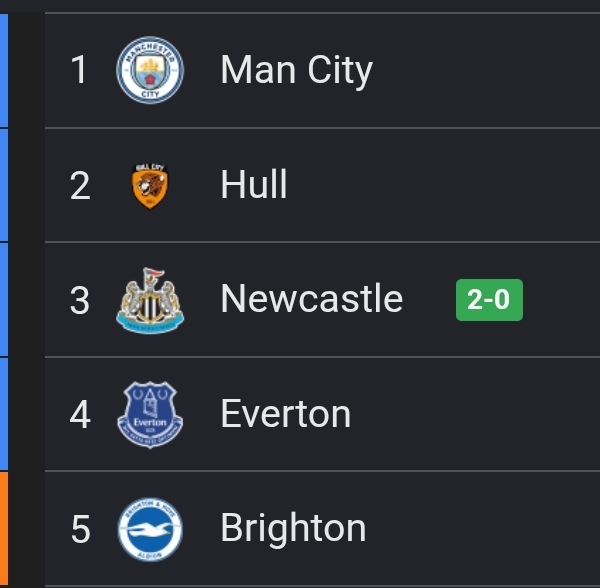Click the blue qualification bar beside Hull

click(4, 185)
